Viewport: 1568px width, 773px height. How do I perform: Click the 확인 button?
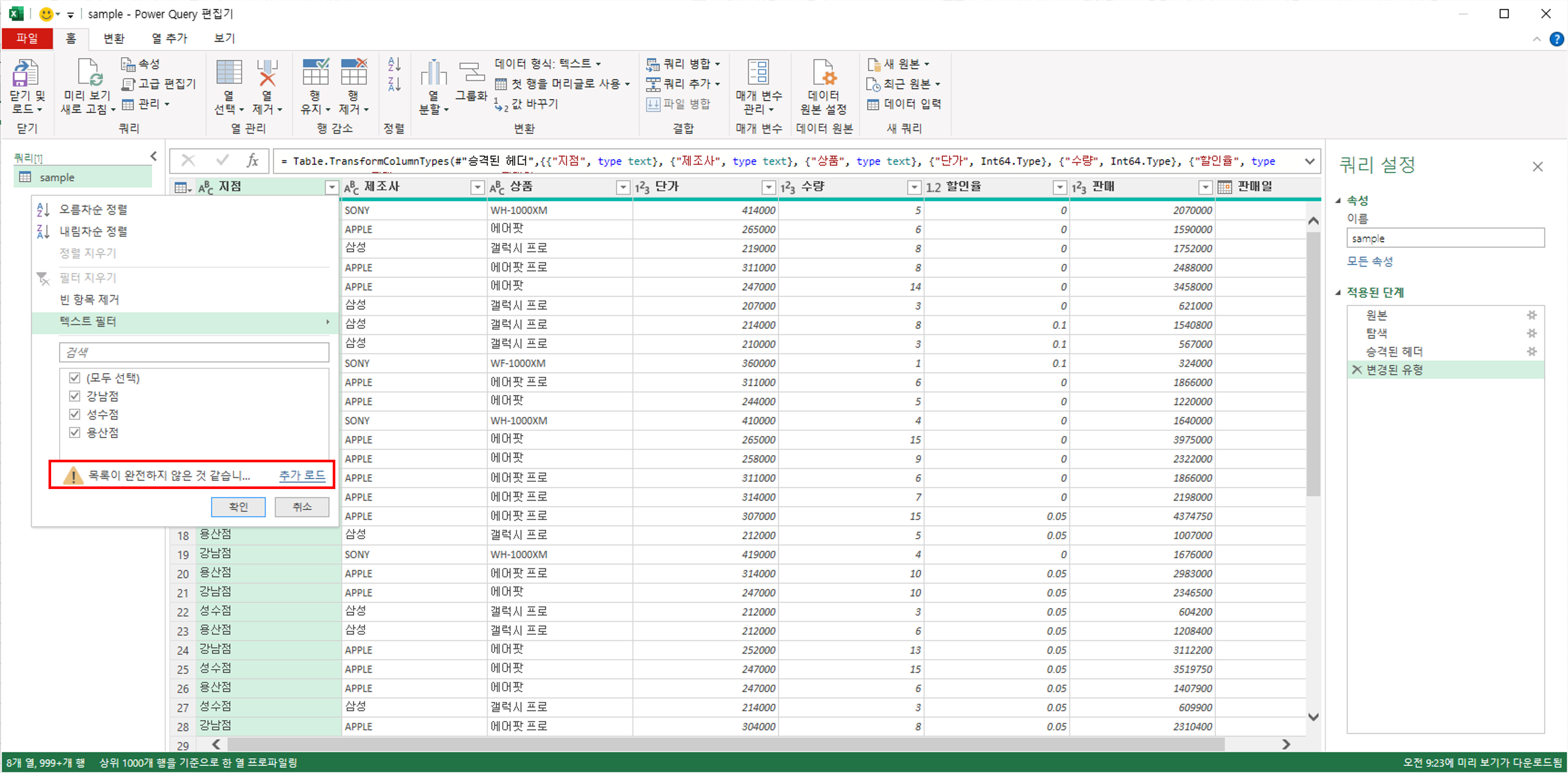coord(238,507)
